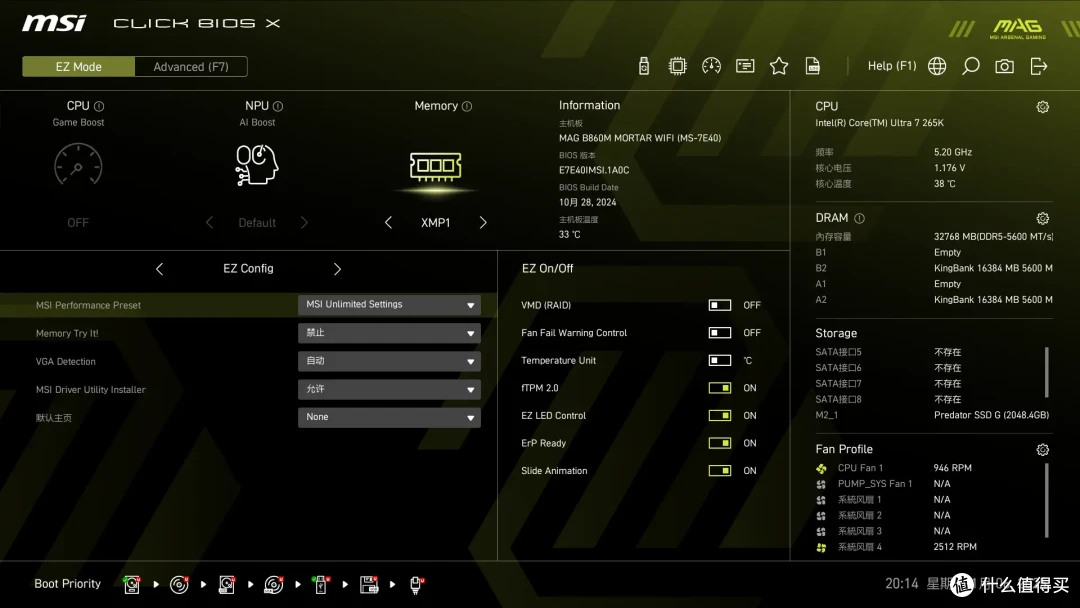1080x608 pixels.
Task: Click the A2 KingBank DRAM slot entry
Action: [x=934, y=300]
